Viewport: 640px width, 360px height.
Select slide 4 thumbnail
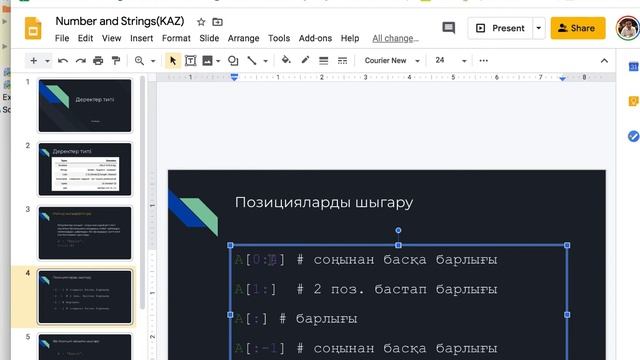click(x=85, y=297)
